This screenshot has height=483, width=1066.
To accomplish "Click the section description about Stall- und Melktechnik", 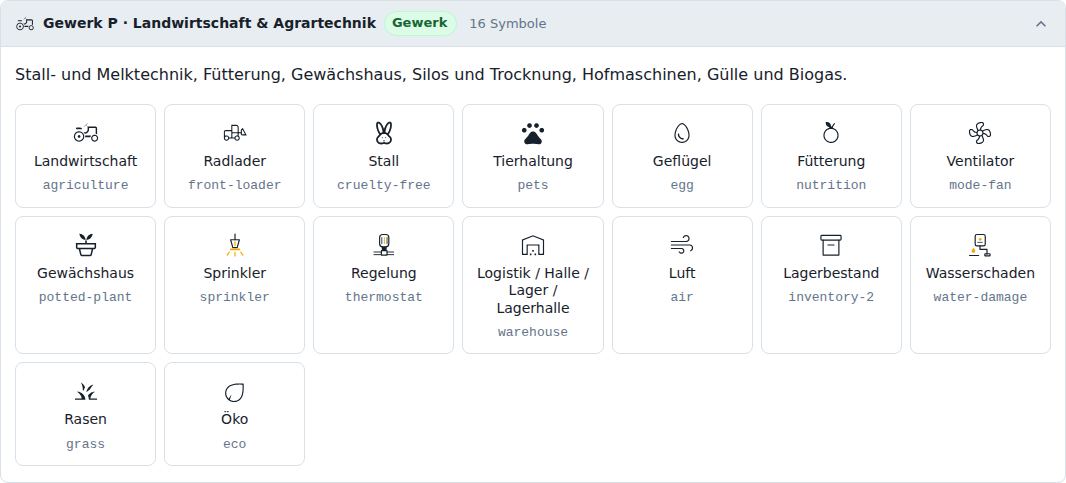I will click(x=431, y=75).
